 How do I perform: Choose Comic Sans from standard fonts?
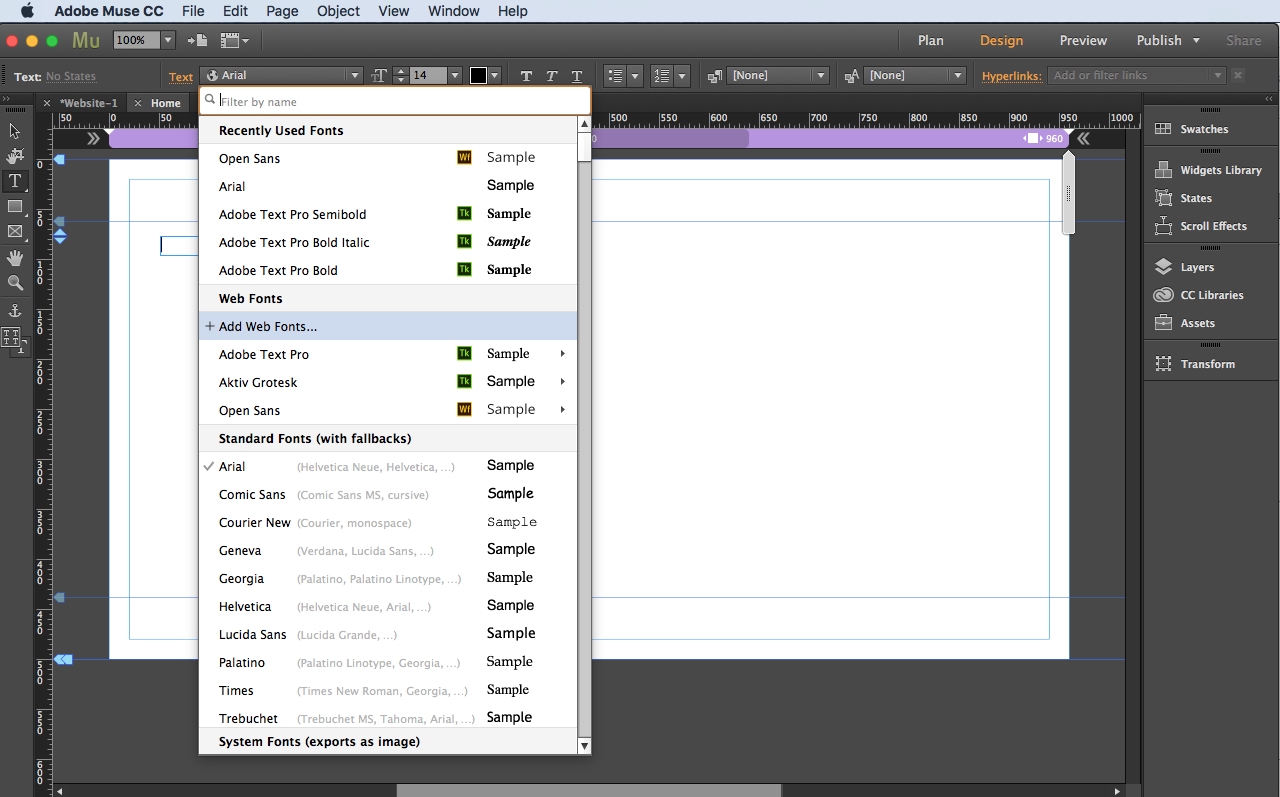tap(388, 494)
